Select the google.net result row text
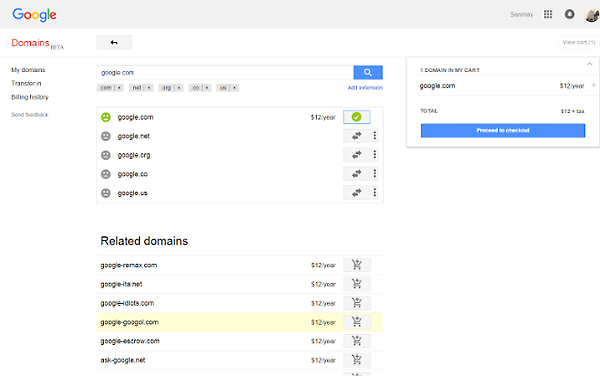This screenshot has width=600, height=376. (134, 136)
